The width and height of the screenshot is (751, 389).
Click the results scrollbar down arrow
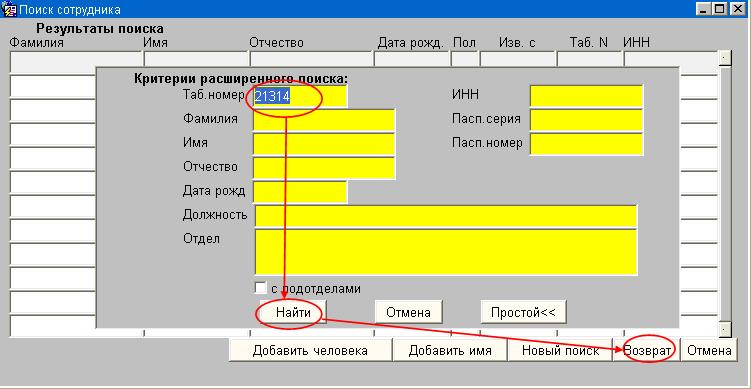click(725, 329)
